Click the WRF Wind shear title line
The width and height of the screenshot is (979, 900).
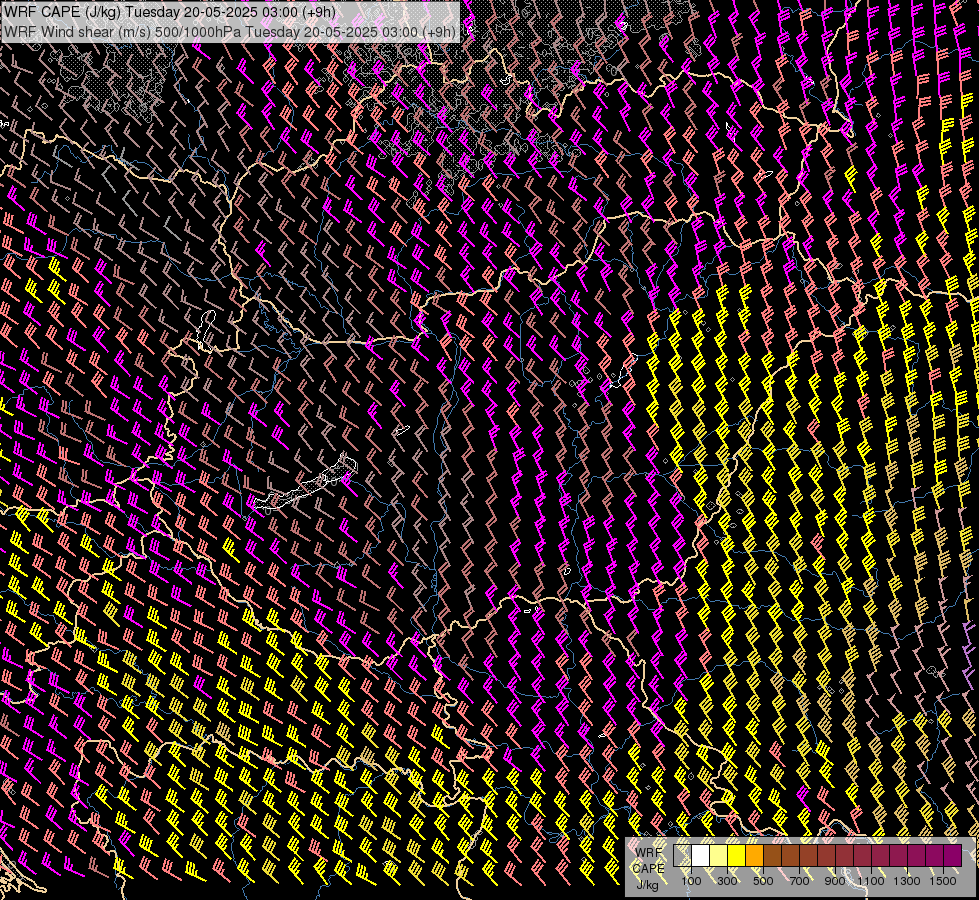pyautogui.click(x=230, y=32)
